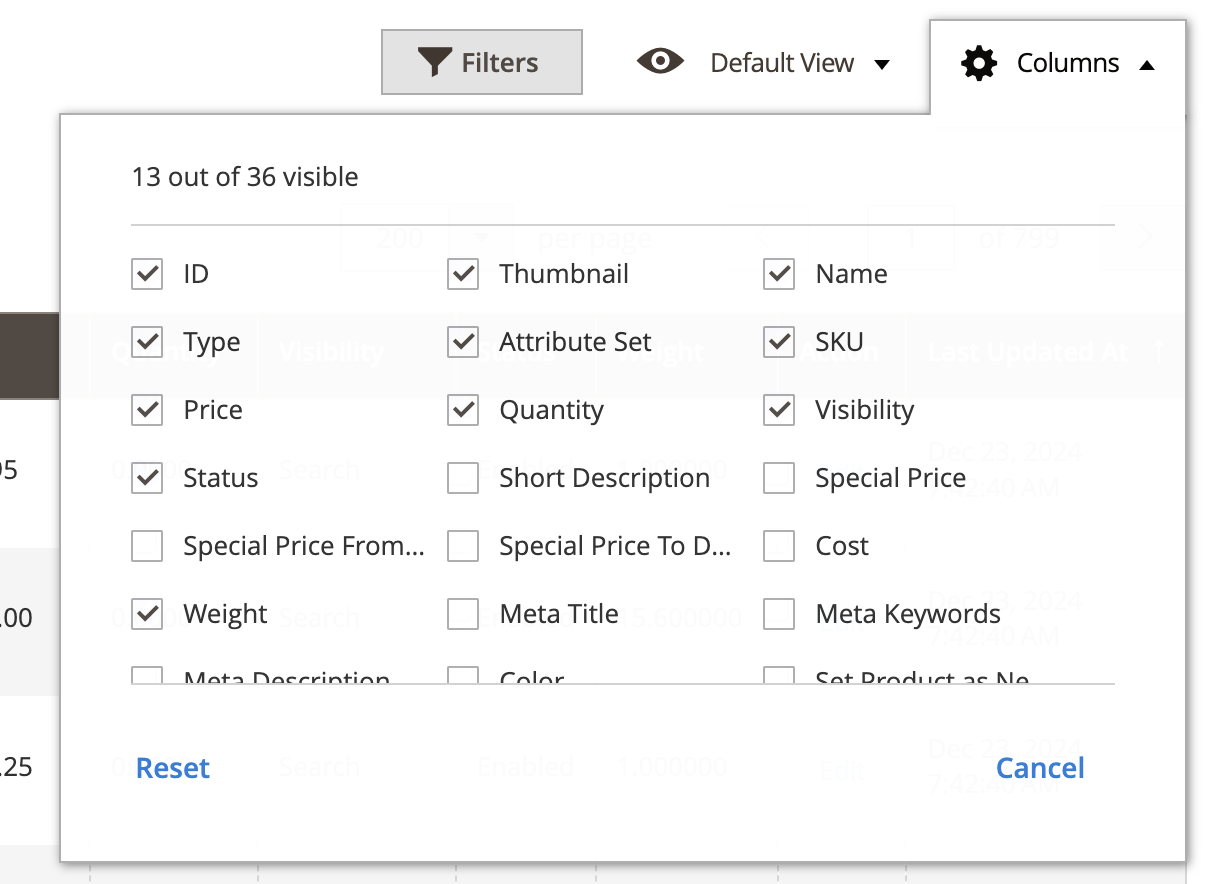
Task: Open the Default View dropdown arrow
Action: [x=884, y=64]
